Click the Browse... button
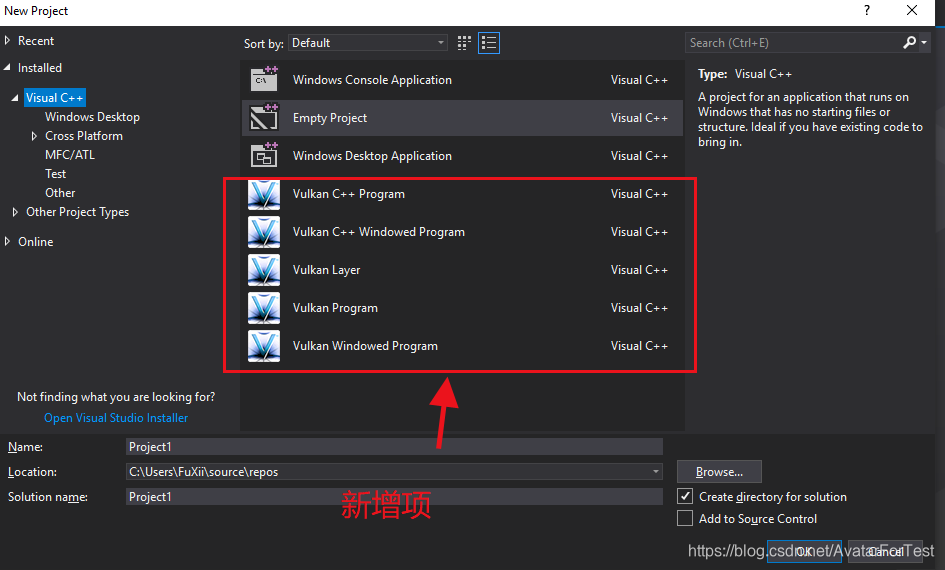Viewport: 945px width, 570px height. 719,472
